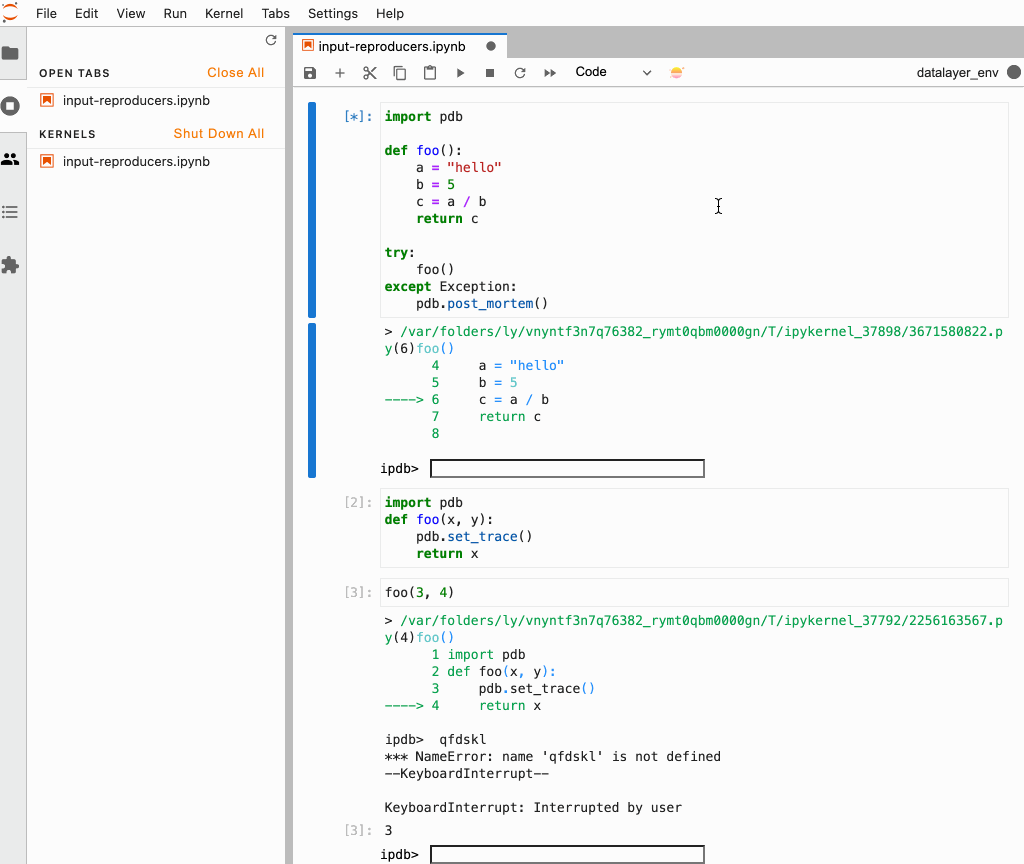Interrupt the kernel
This screenshot has width=1024, height=864.
489,72
